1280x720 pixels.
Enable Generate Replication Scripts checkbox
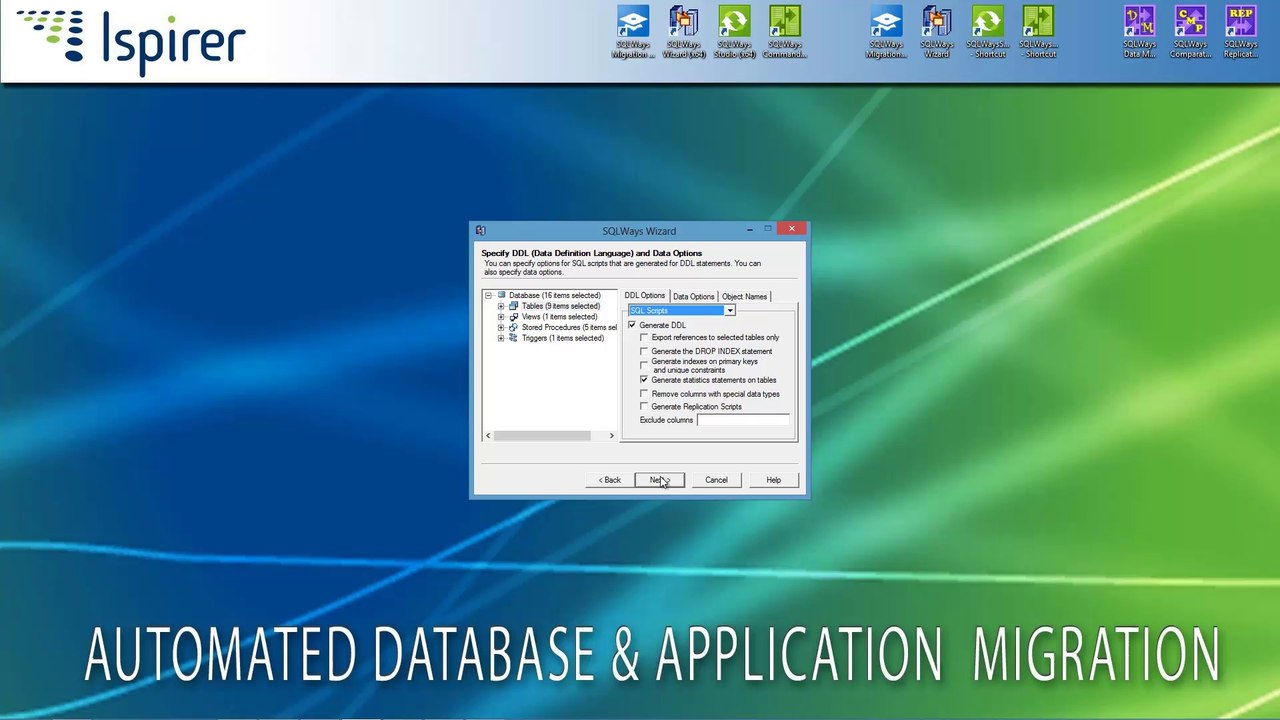pyautogui.click(x=644, y=407)
